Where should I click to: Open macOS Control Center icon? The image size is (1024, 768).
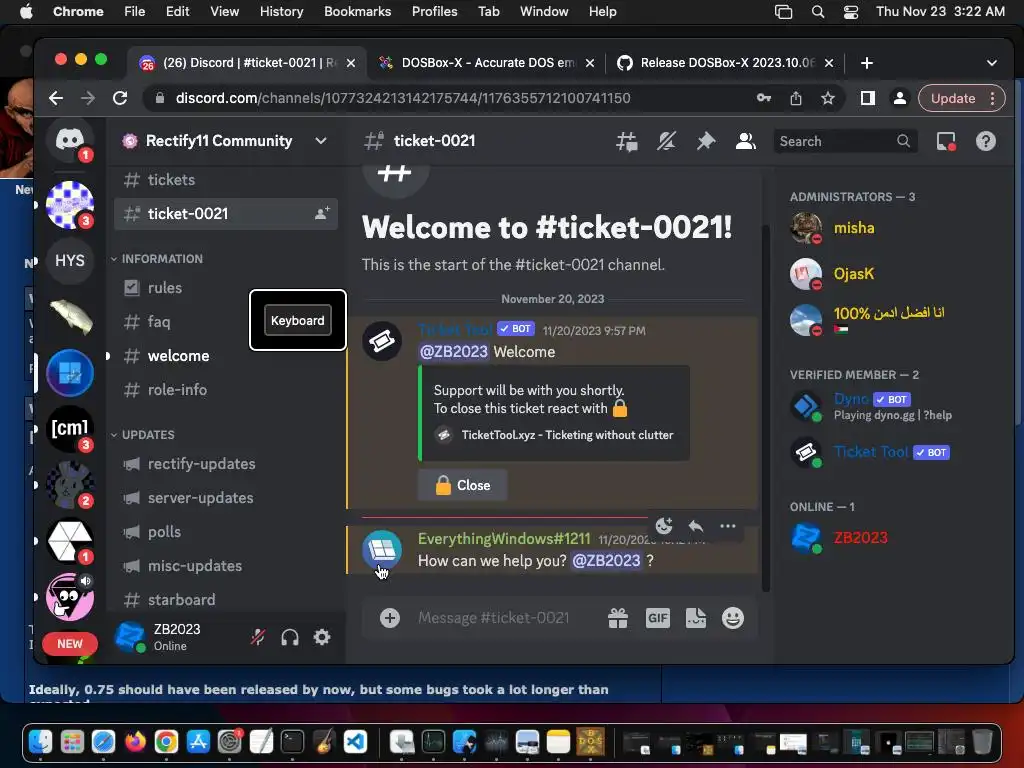[850, 12]
